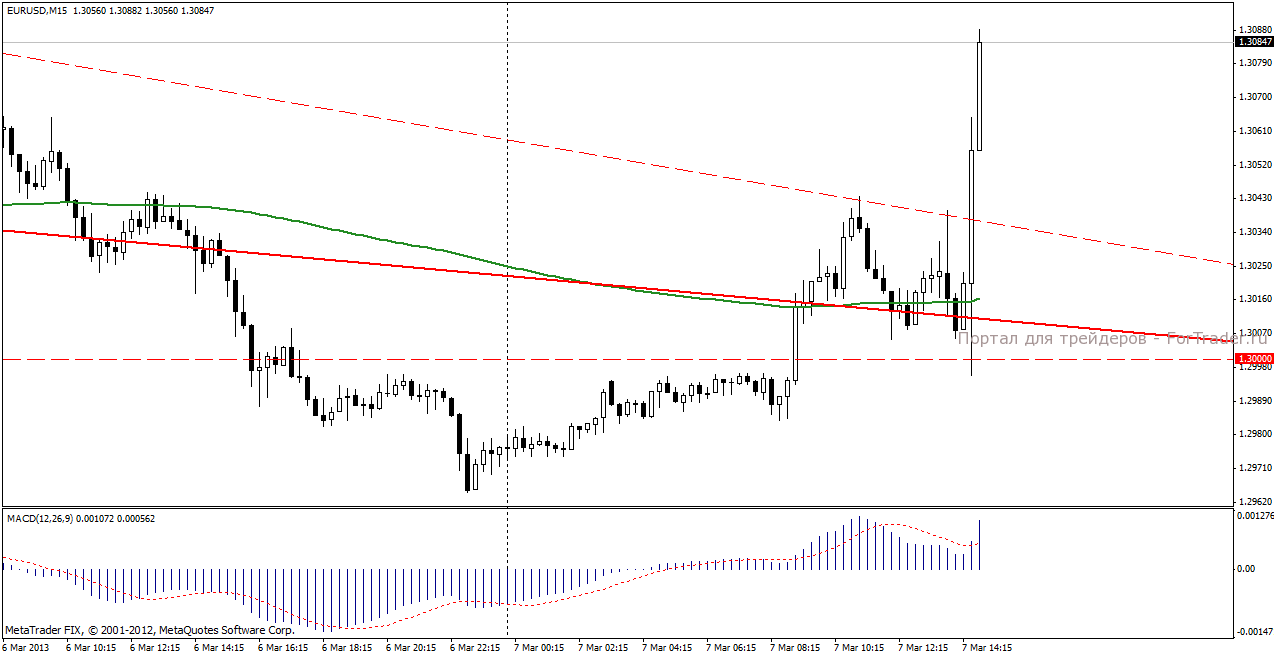Click the red 1.30000 price level tag
This screenshot has height=655, width=1274.
[x=1254, y=358]
